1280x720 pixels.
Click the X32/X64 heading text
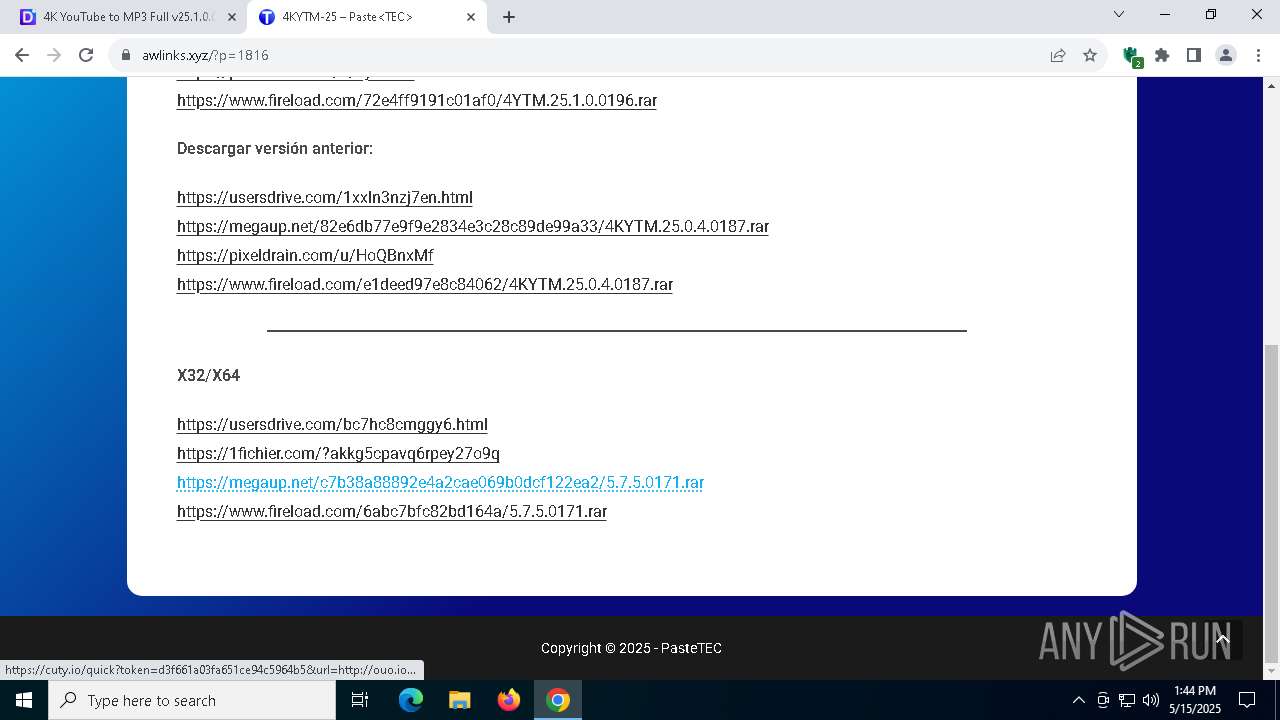[x=208, y=375]
